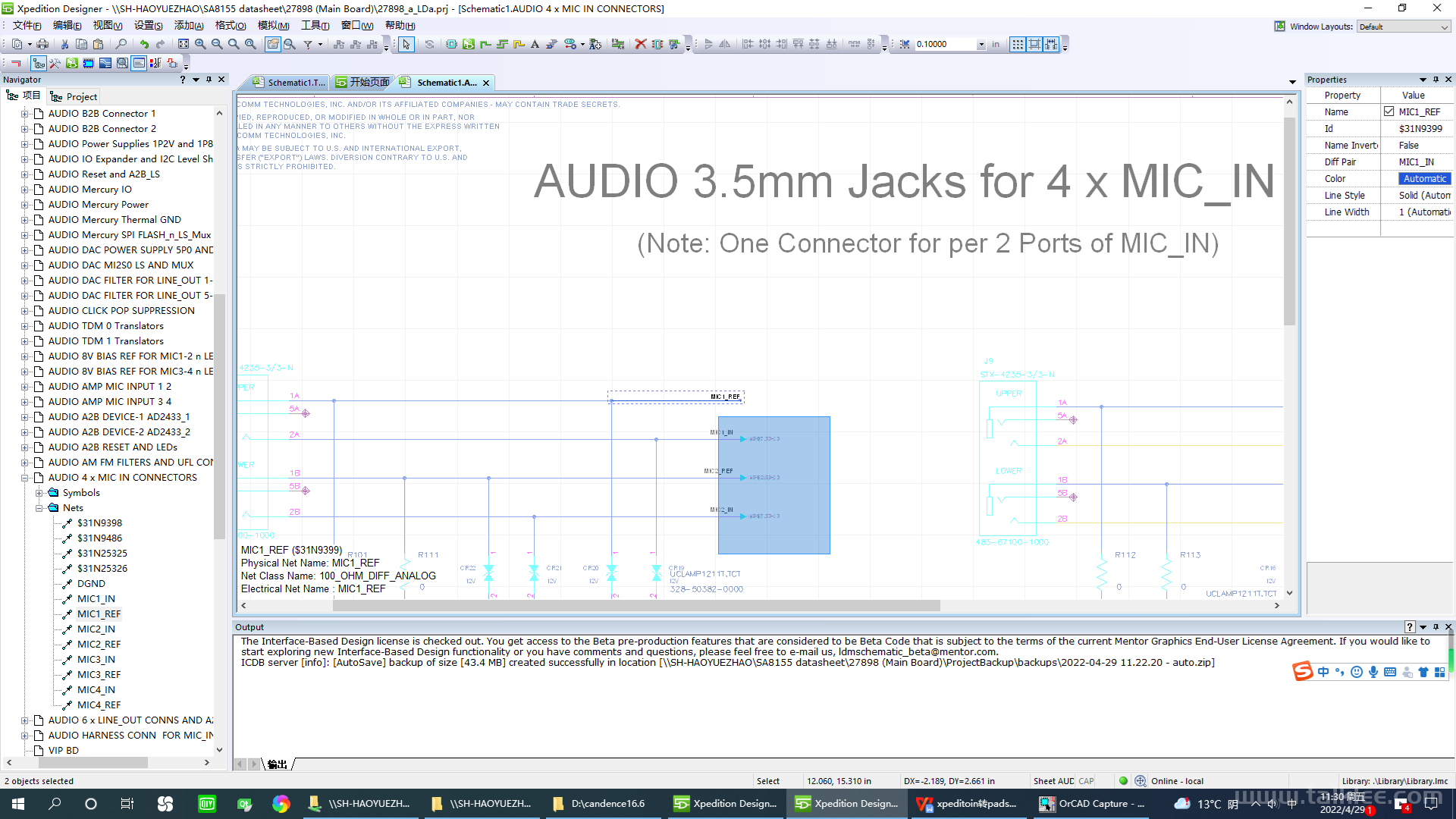
Task: Toggle auto-hide pin on Properties panel
Action: pos(1436,80)
